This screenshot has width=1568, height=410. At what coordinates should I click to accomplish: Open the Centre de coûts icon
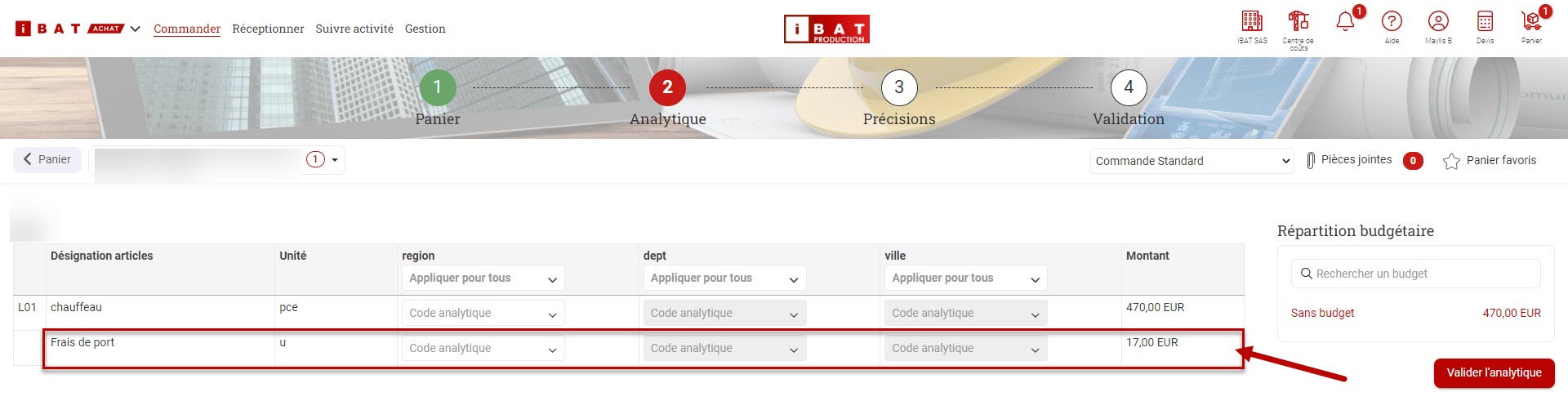coord(1298,22)
